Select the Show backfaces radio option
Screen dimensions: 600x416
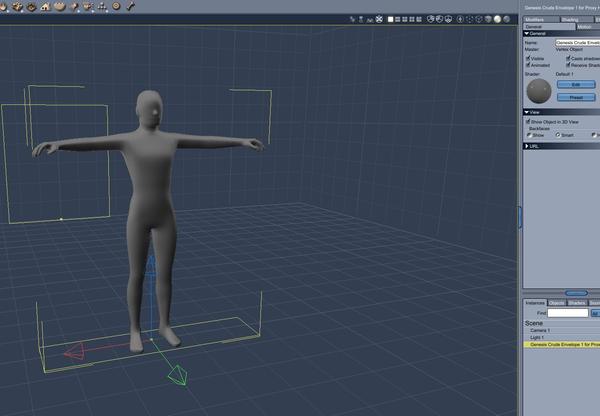tap(529, 135)
